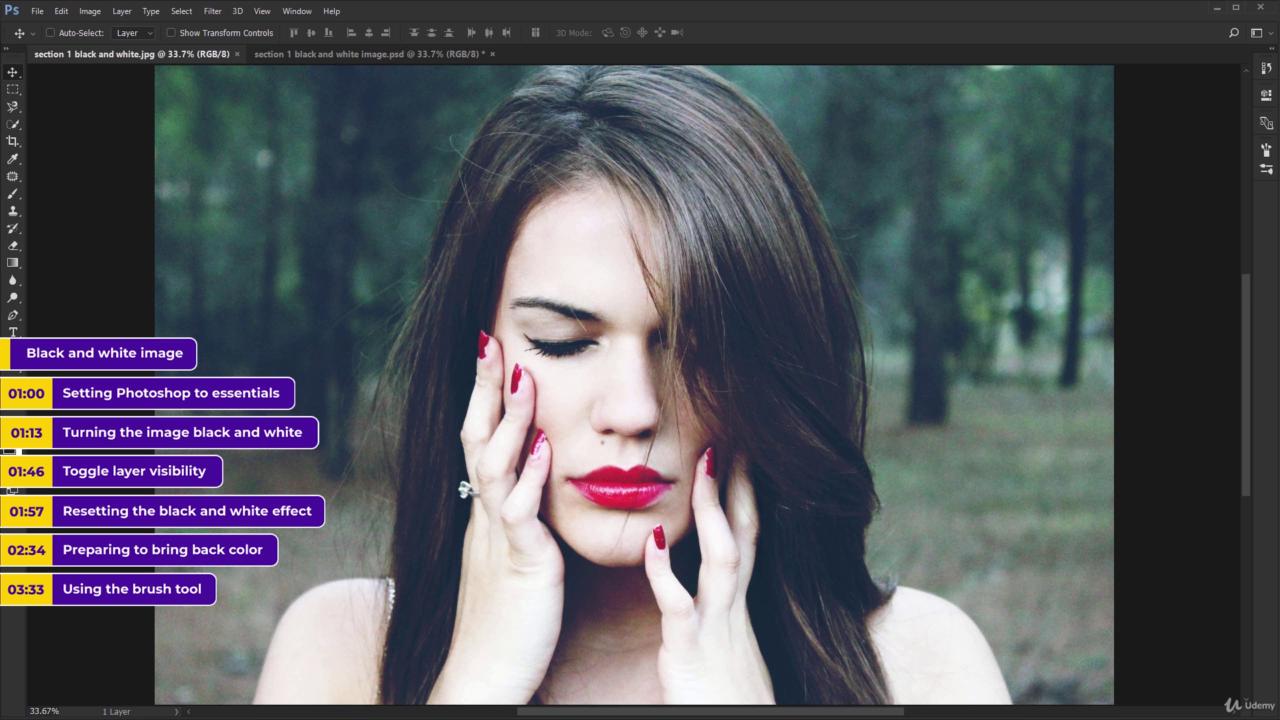
Task: Select the Brush tool in toolbar
Action: pos(13,193)
